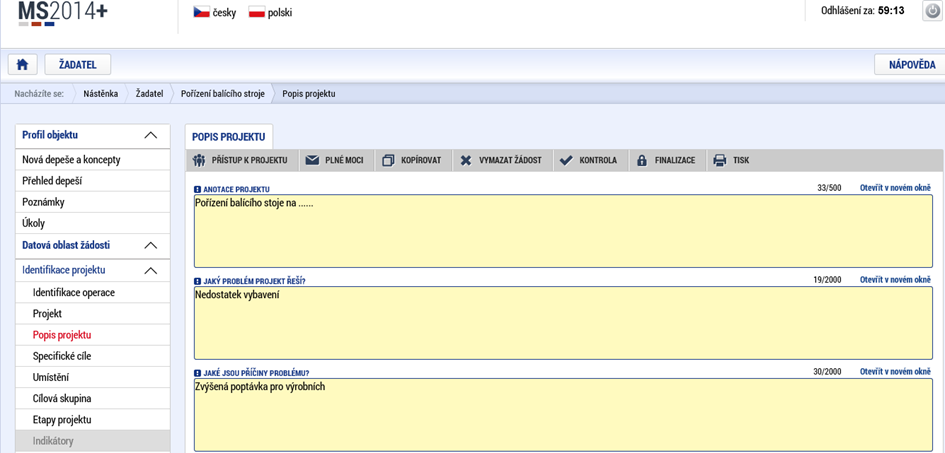Select Etapy projektu in sidebar
The image size is (945, 453).
93,419
